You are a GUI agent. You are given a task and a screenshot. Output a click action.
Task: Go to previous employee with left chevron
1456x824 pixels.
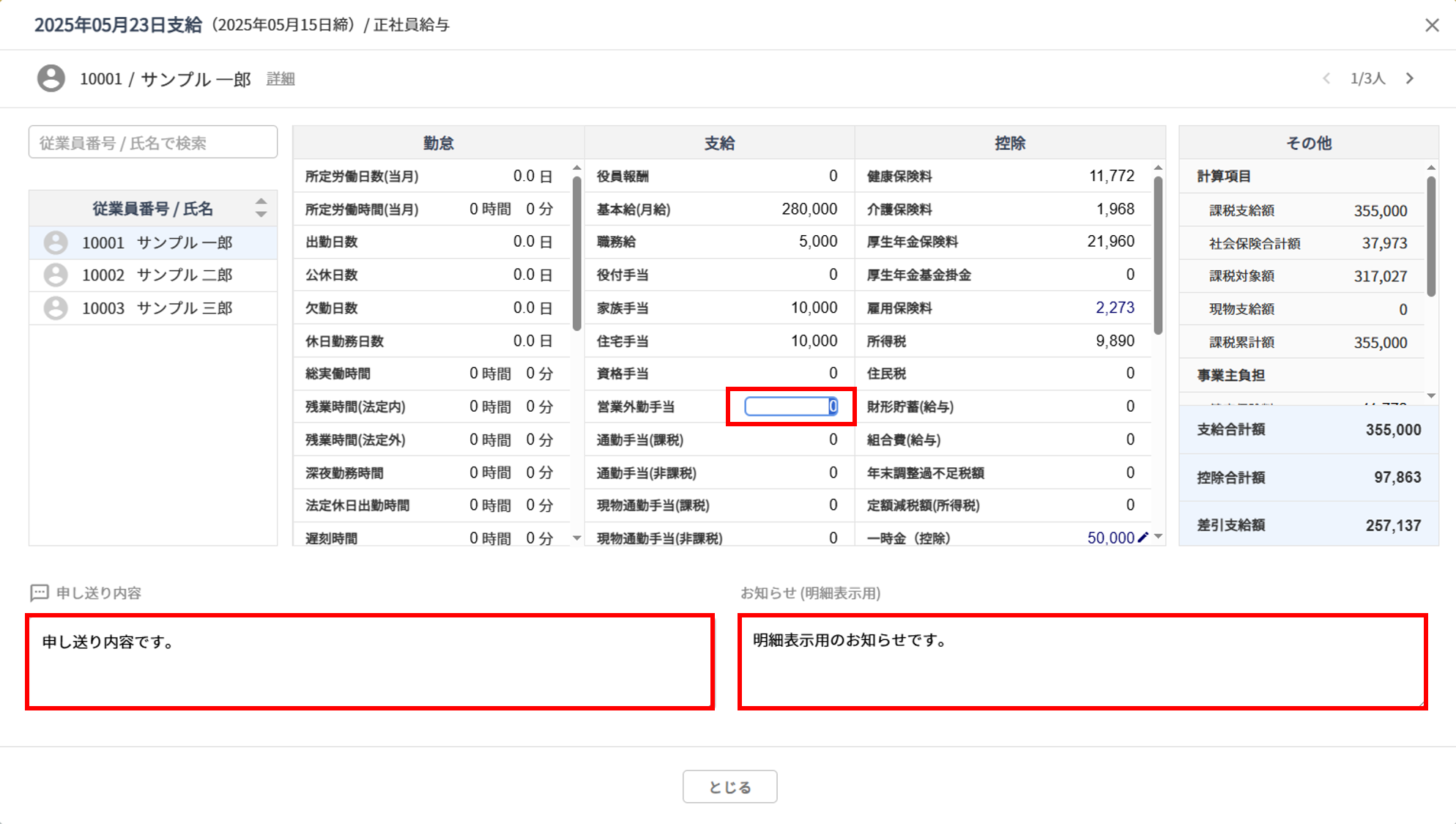[x=1326, y=78]
